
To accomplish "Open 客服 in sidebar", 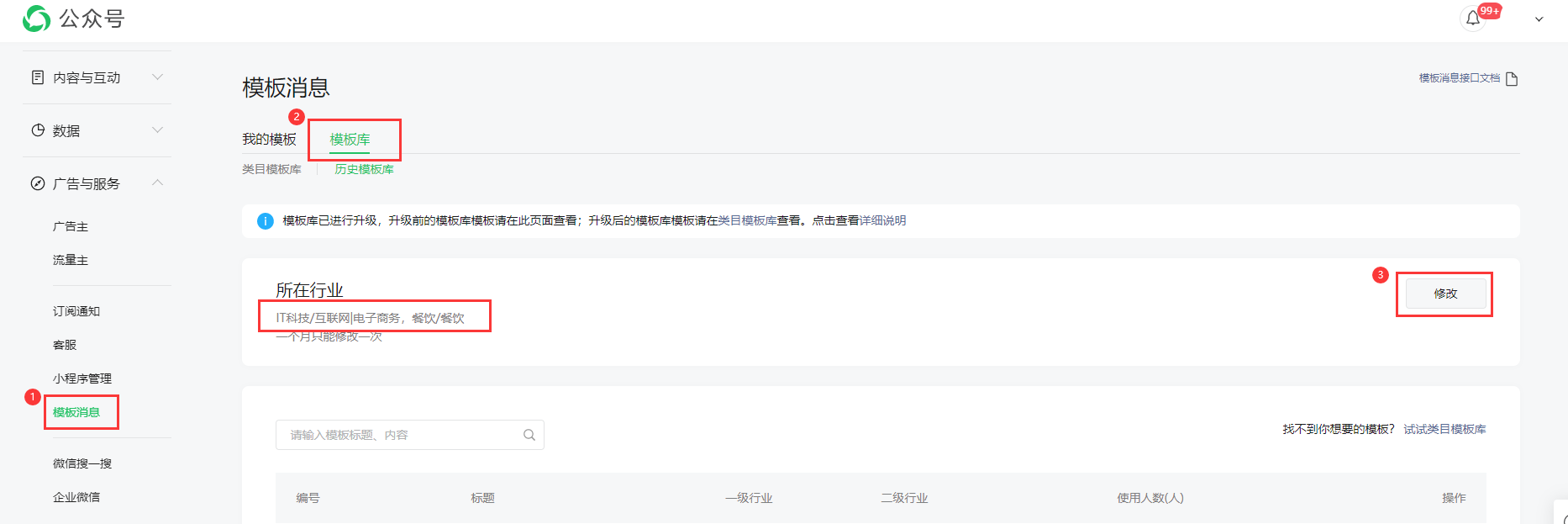I will (65, 345).
